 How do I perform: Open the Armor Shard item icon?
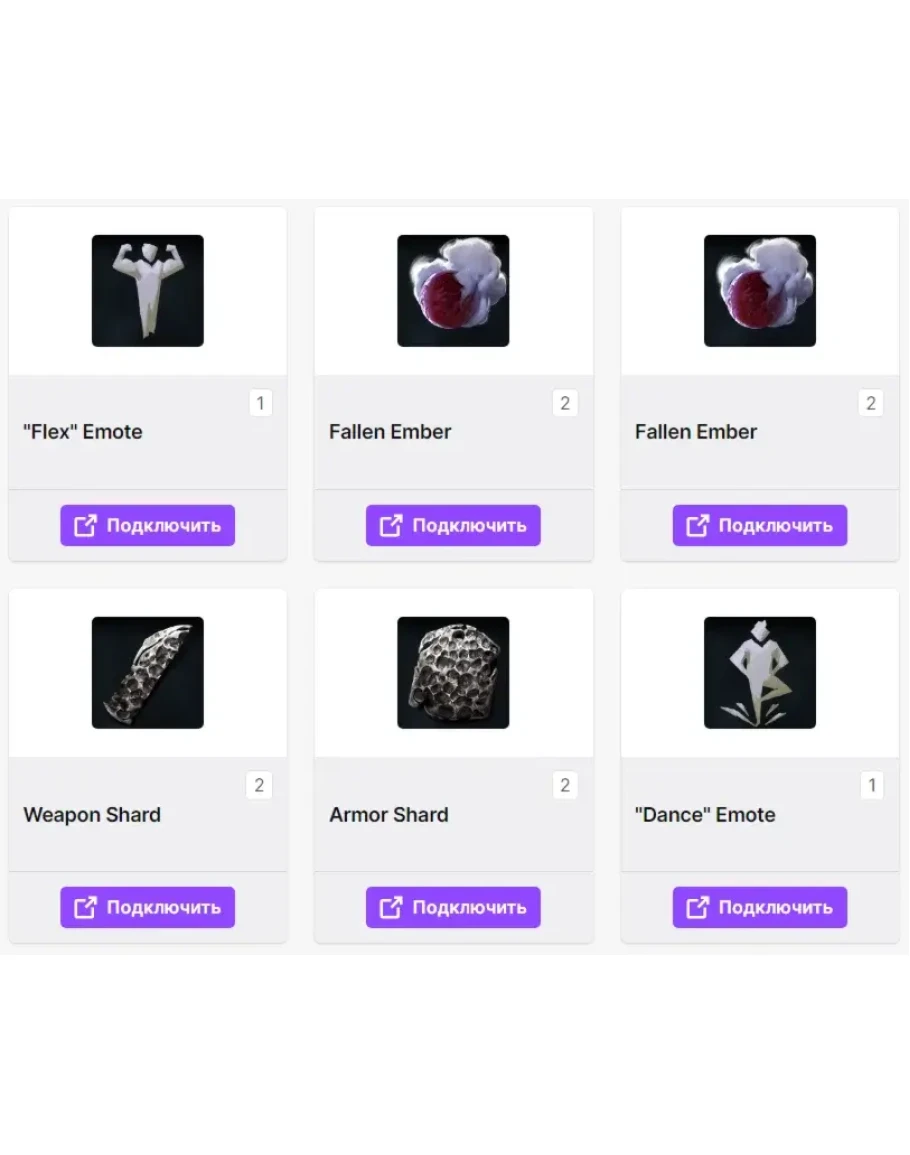click(x=453, y=673)
